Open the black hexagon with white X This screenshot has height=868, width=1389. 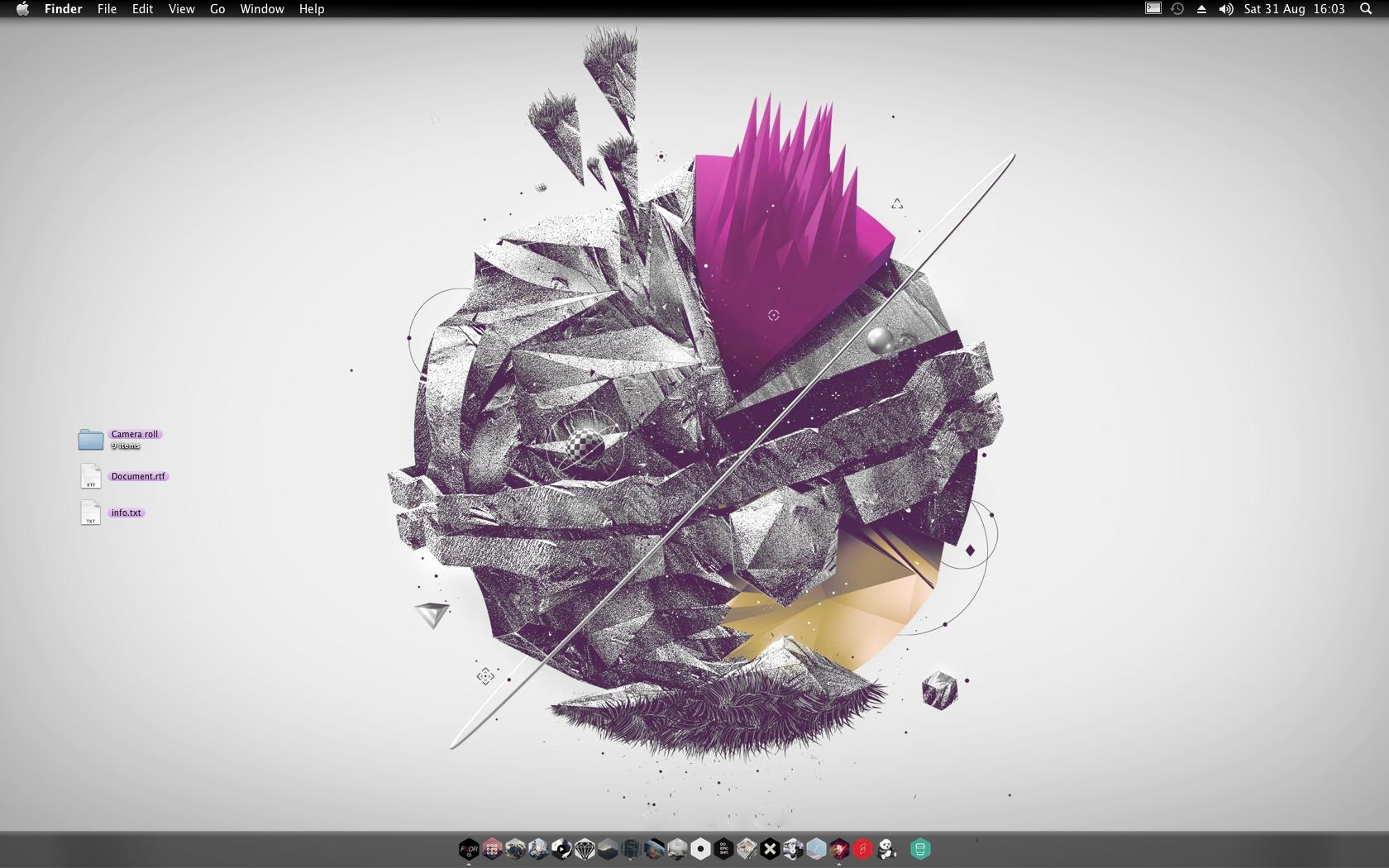[770, 849]
